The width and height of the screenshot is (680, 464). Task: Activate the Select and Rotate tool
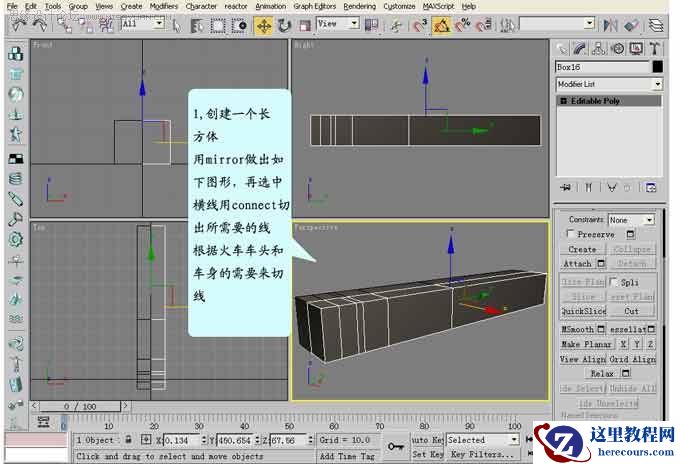pos(284,26)
